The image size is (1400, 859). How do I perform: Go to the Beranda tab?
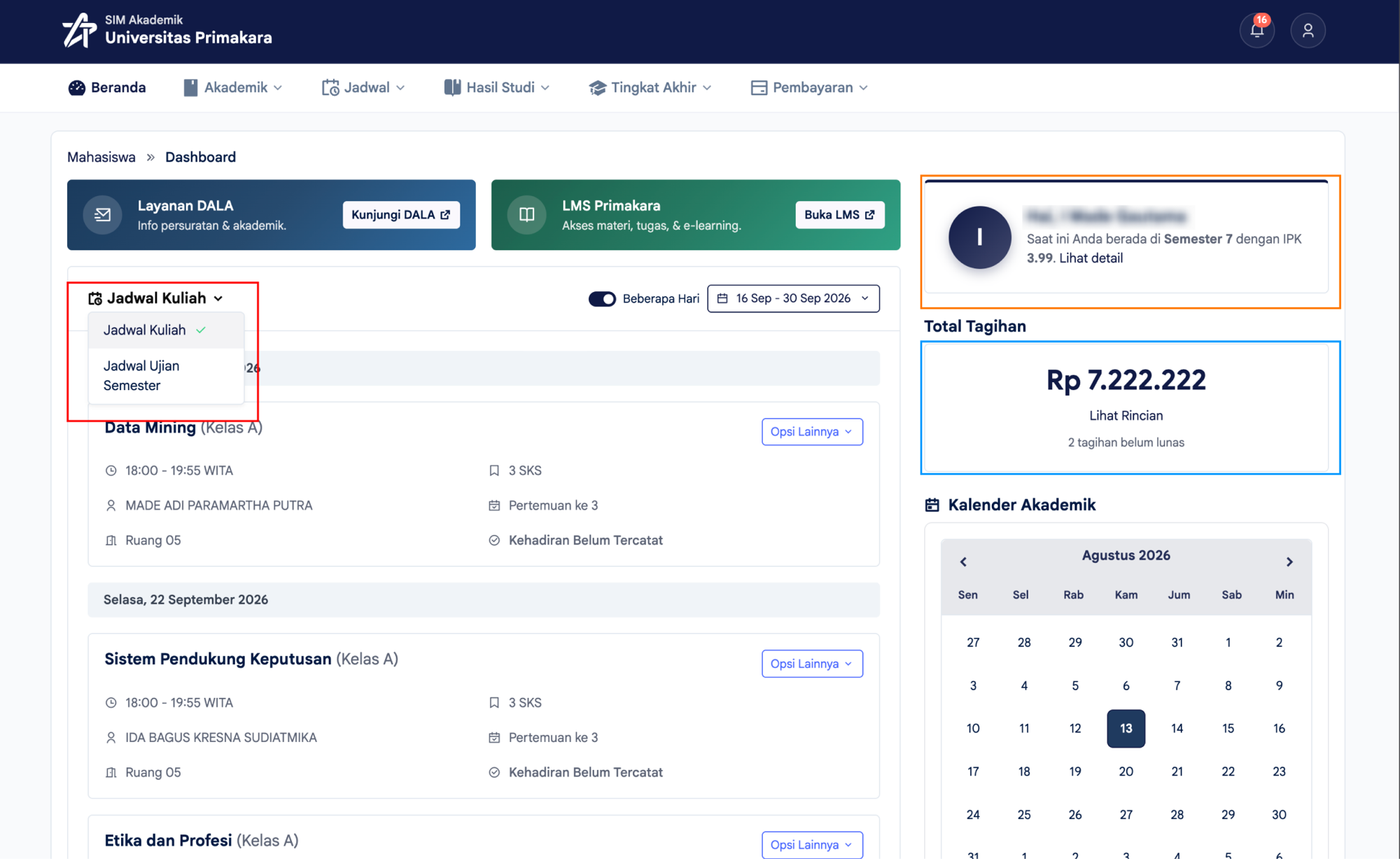[107, 88]
